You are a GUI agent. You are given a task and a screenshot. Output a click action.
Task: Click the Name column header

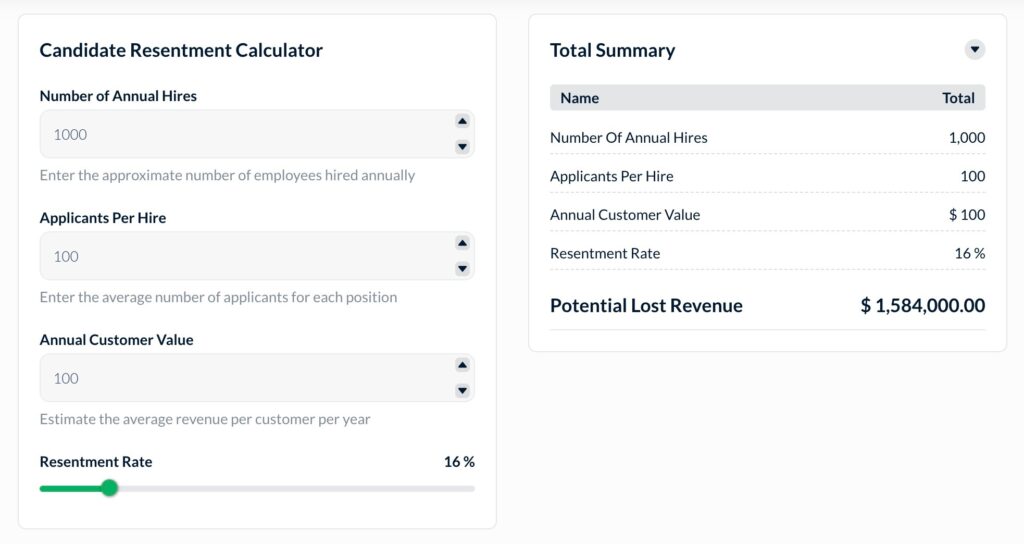point(580,98)
